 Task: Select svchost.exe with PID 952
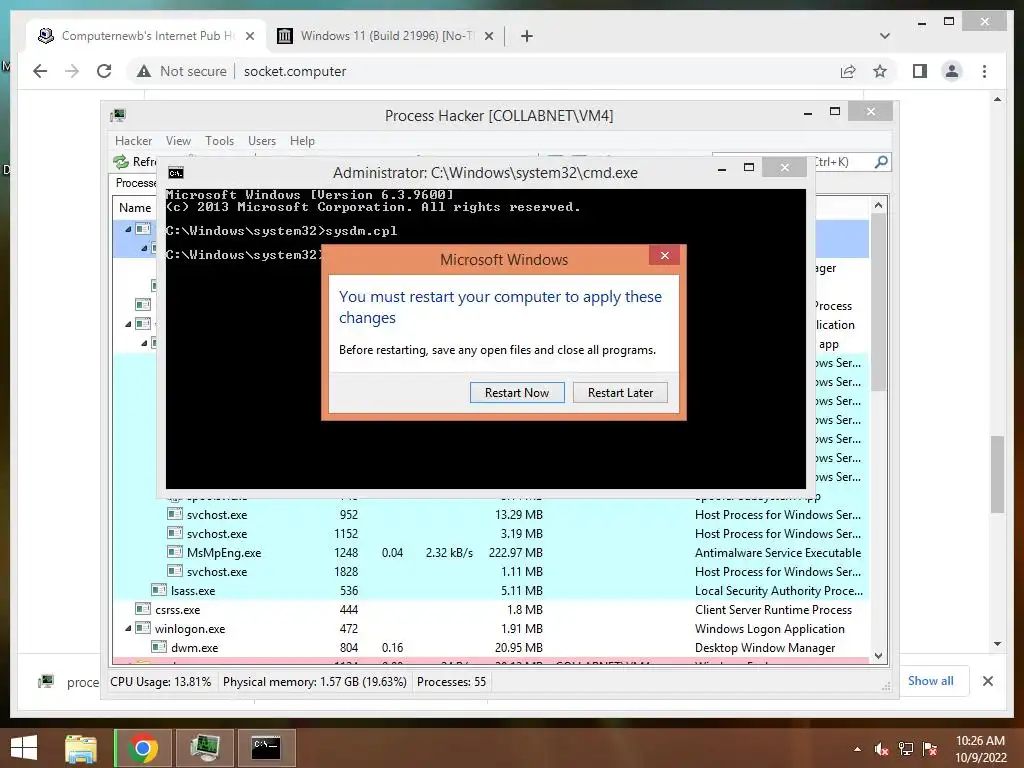490,515
